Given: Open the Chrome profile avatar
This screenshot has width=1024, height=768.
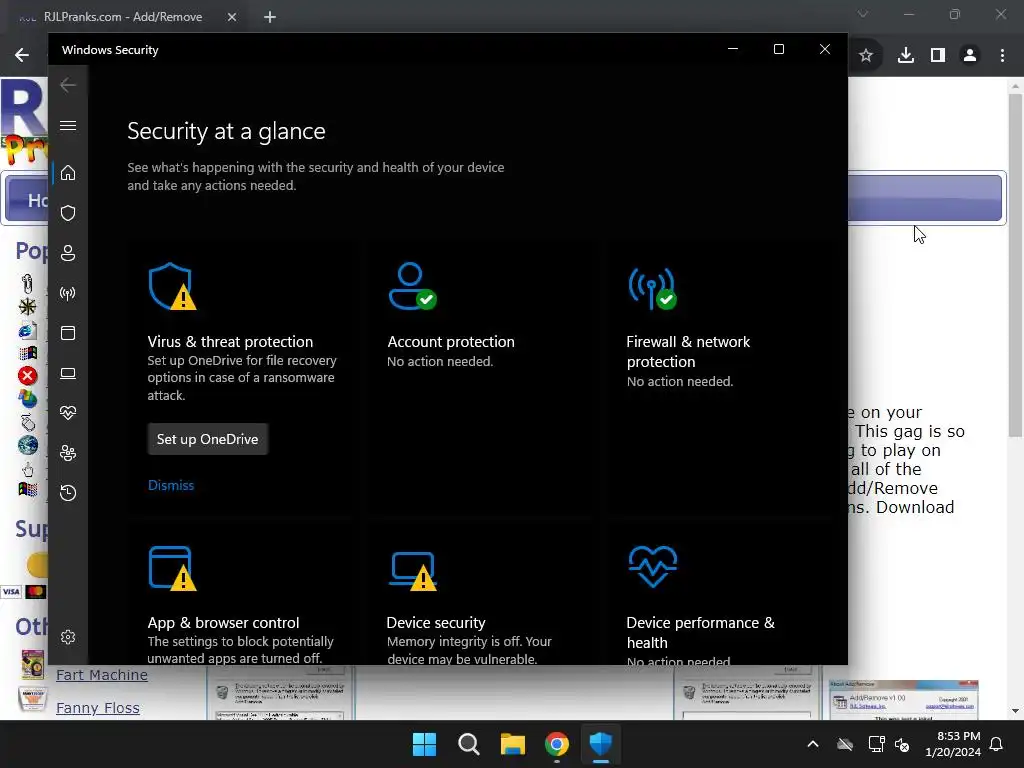Looking at the screenshot, I should pyautogui.click(x=970, y=56).
